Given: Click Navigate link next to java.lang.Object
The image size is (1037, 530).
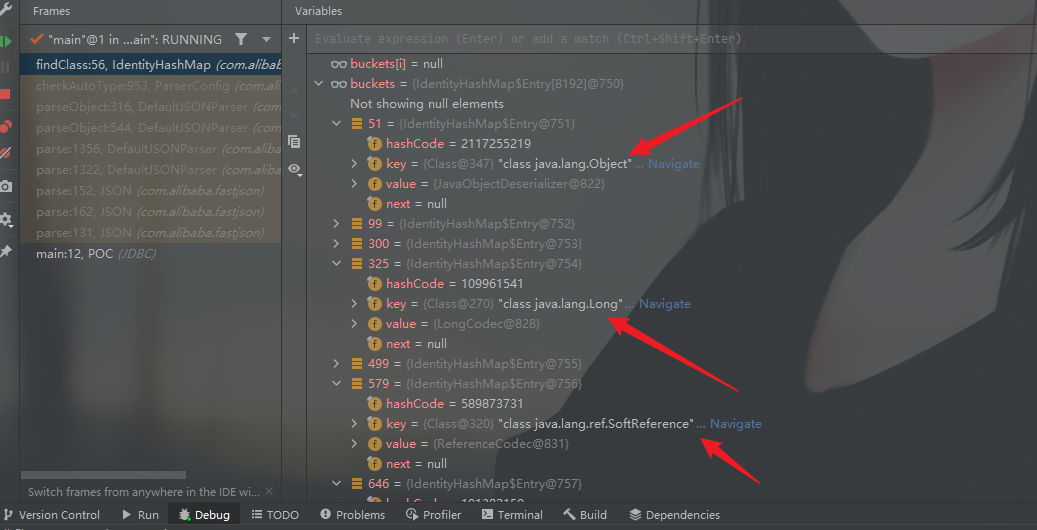Looking at the screenshot, I should [673, 163].
